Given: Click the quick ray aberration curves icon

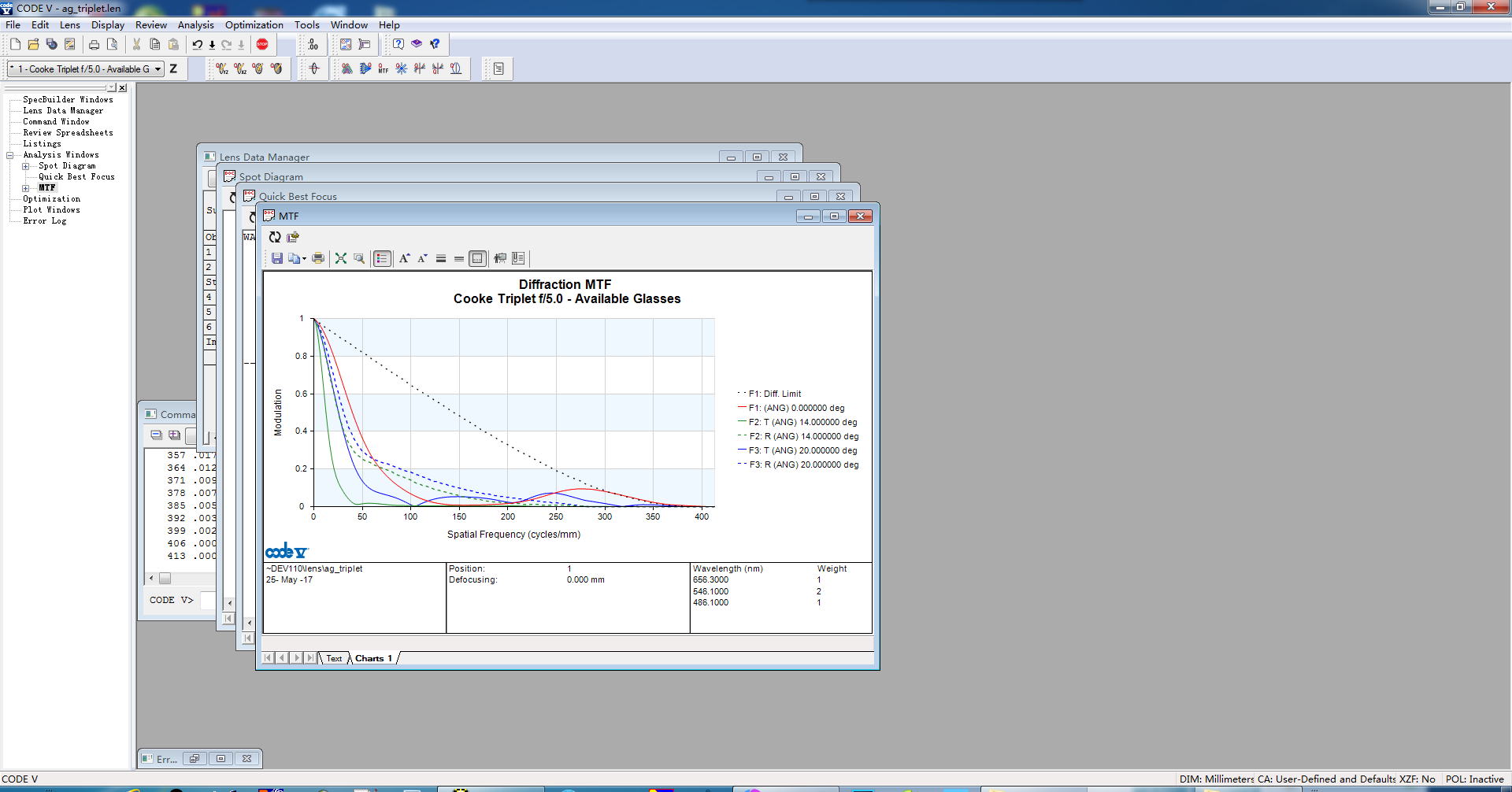Looking at the screenshot, I should (419, 68).
